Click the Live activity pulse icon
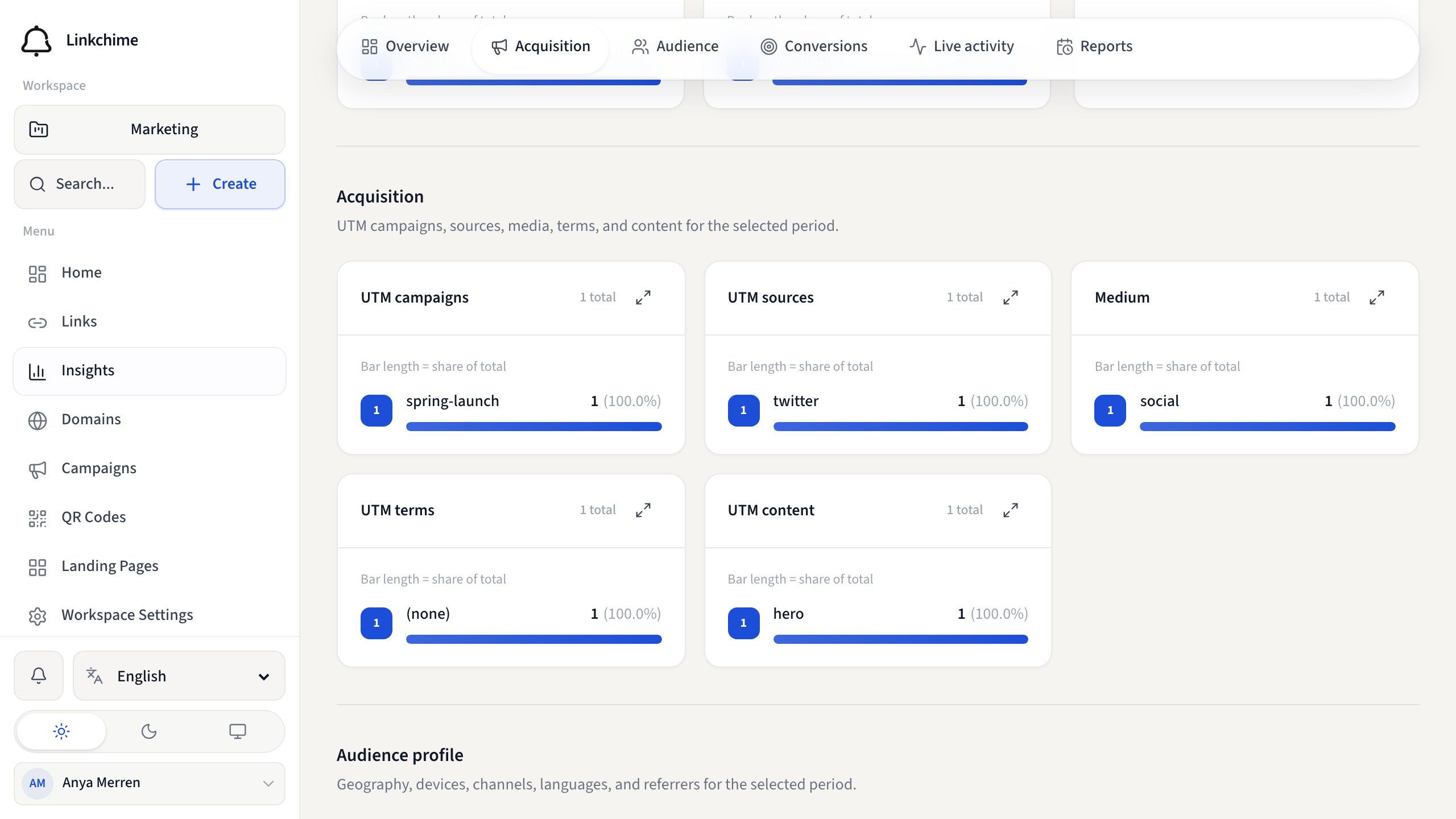 pyautogui.click(x=918, y=47)
